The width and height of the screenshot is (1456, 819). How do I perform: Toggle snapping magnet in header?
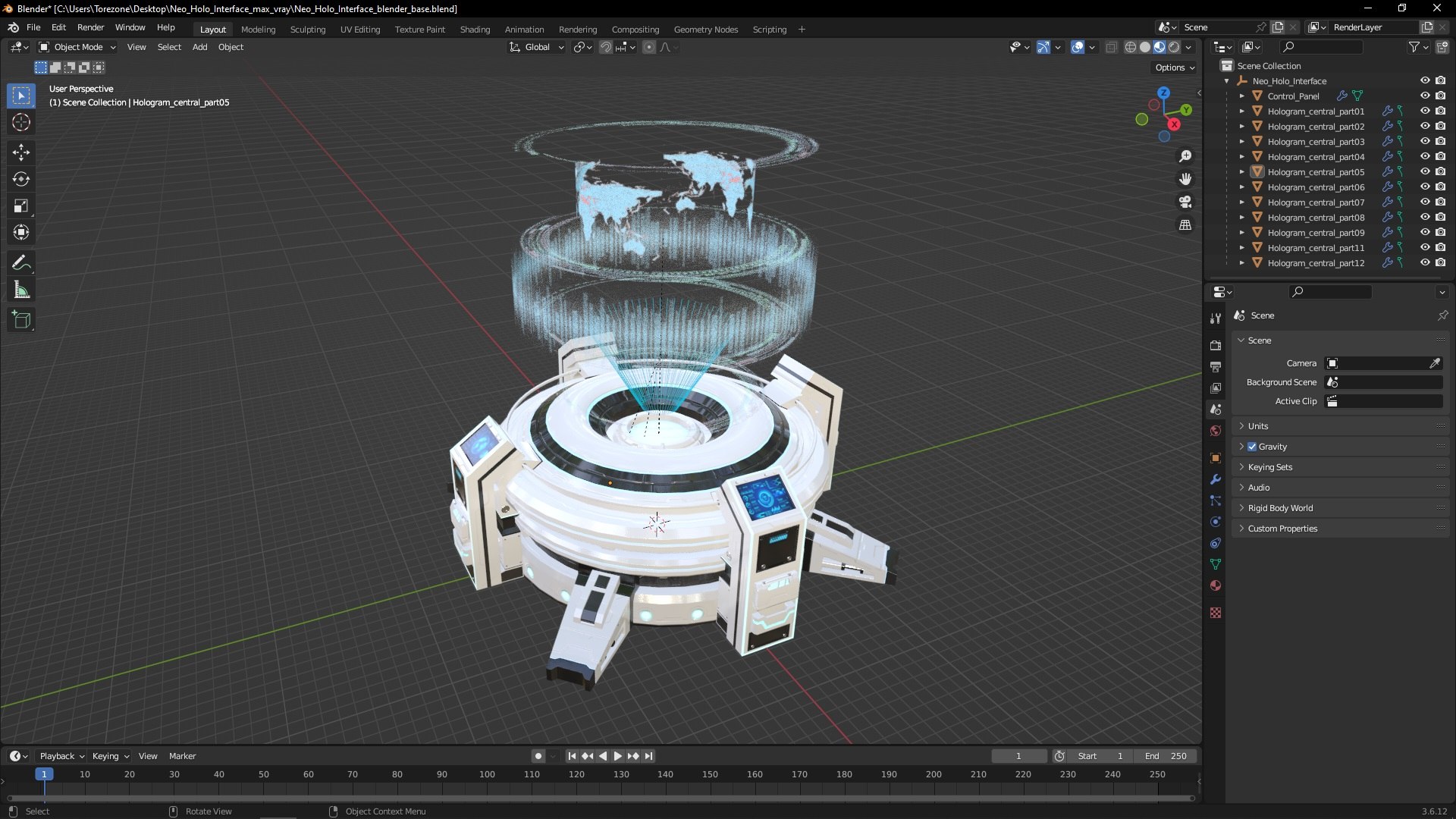point(606,47)
